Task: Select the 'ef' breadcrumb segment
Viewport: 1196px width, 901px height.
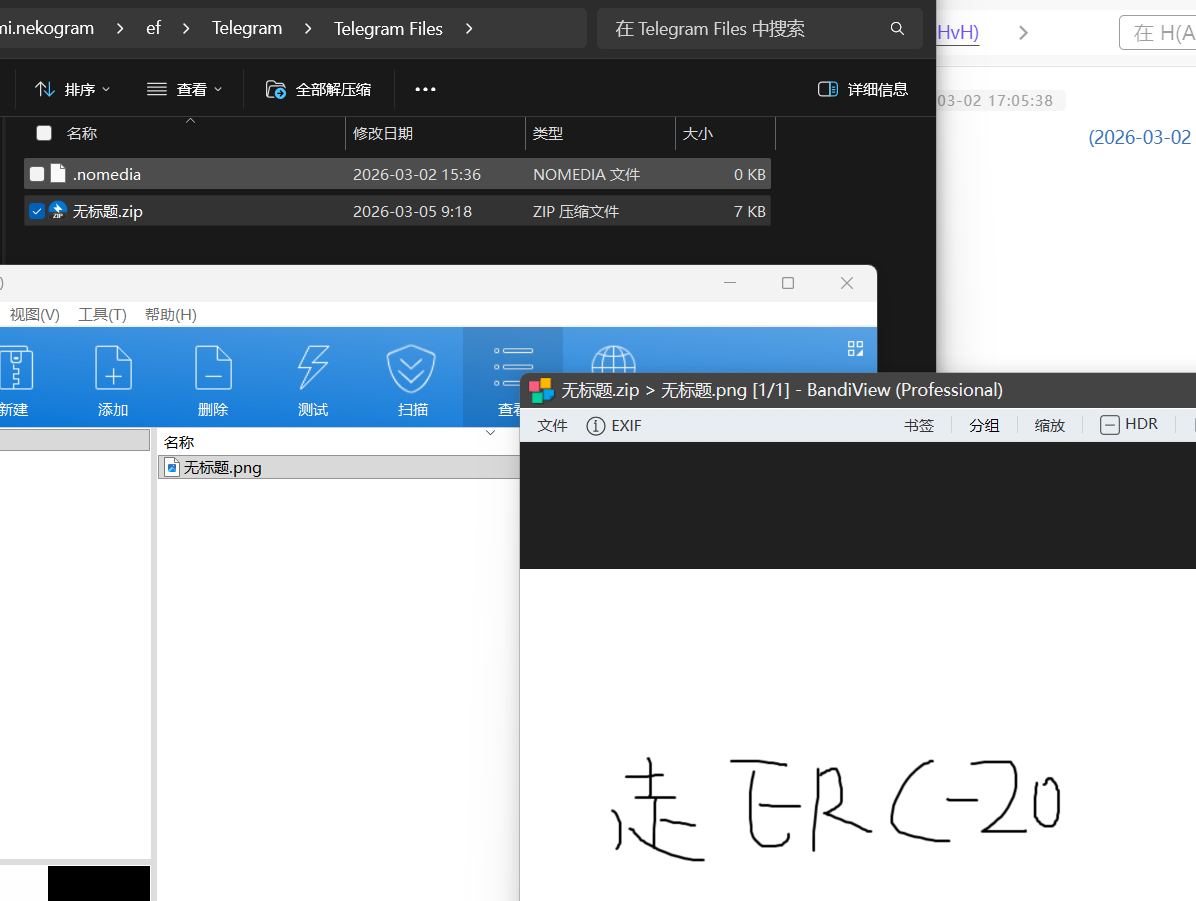Action: tap(153, 28)
